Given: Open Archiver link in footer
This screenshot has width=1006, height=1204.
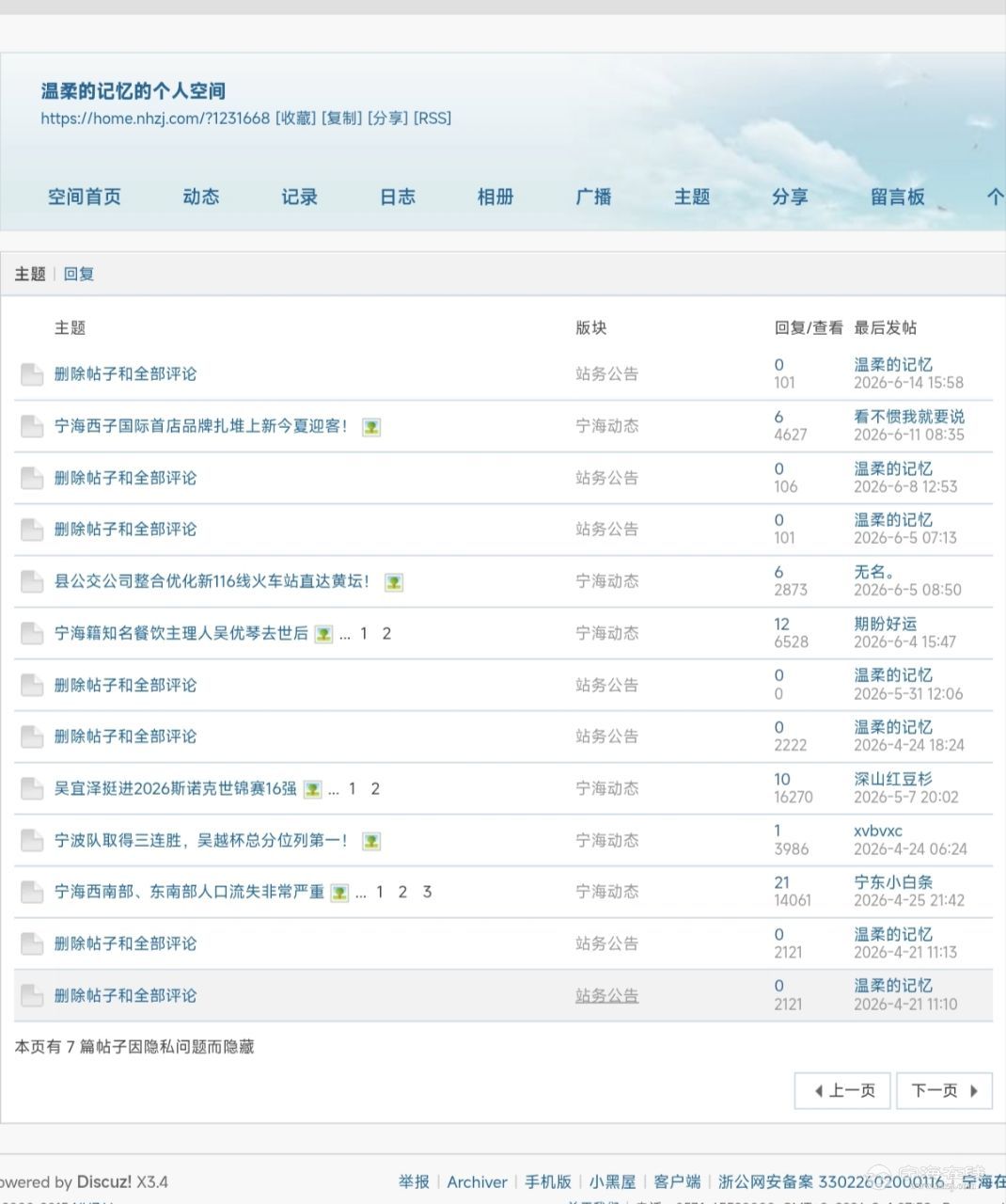Looking at the screenshot, I should coord(477,1182).
